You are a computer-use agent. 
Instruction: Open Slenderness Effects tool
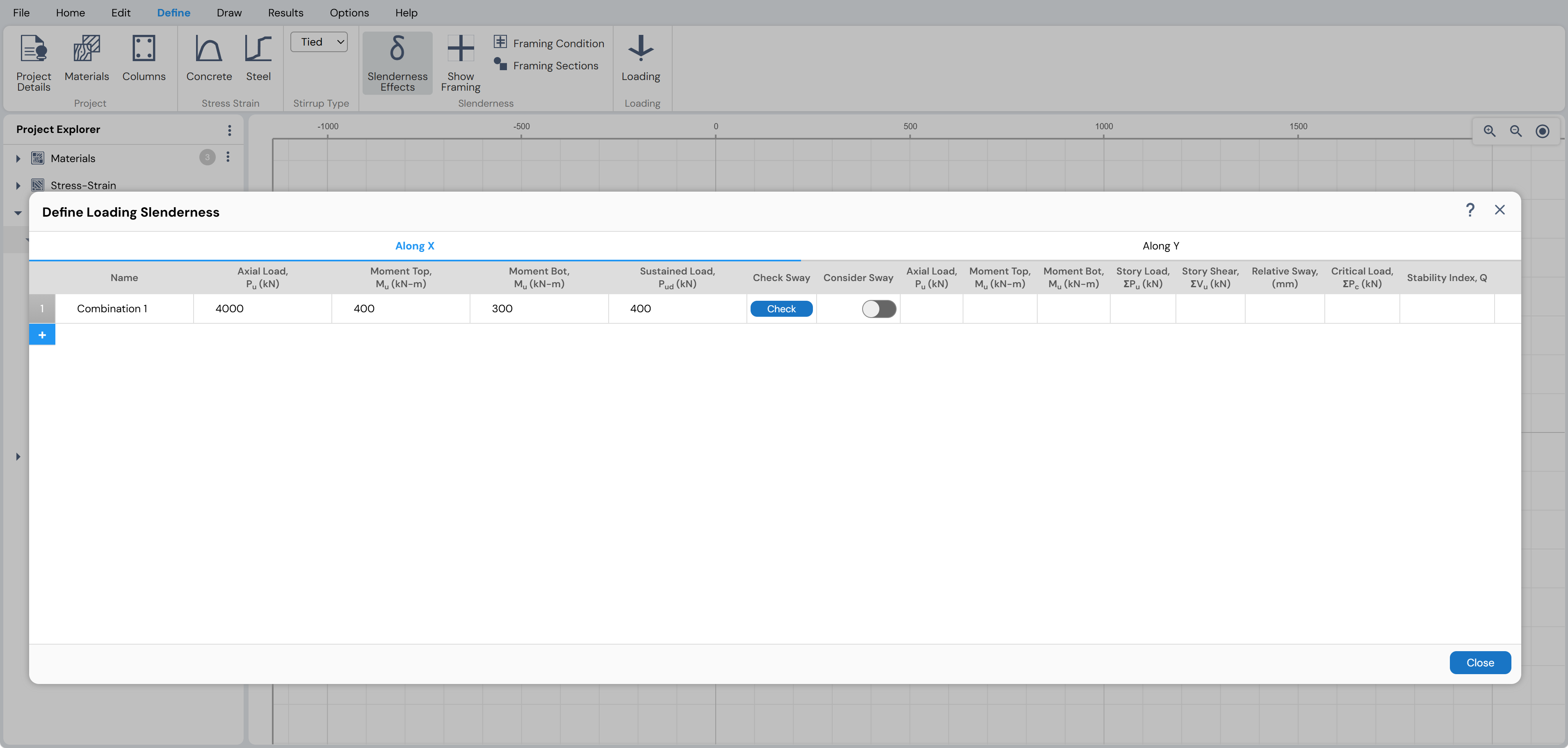click(x=397, y=63)
